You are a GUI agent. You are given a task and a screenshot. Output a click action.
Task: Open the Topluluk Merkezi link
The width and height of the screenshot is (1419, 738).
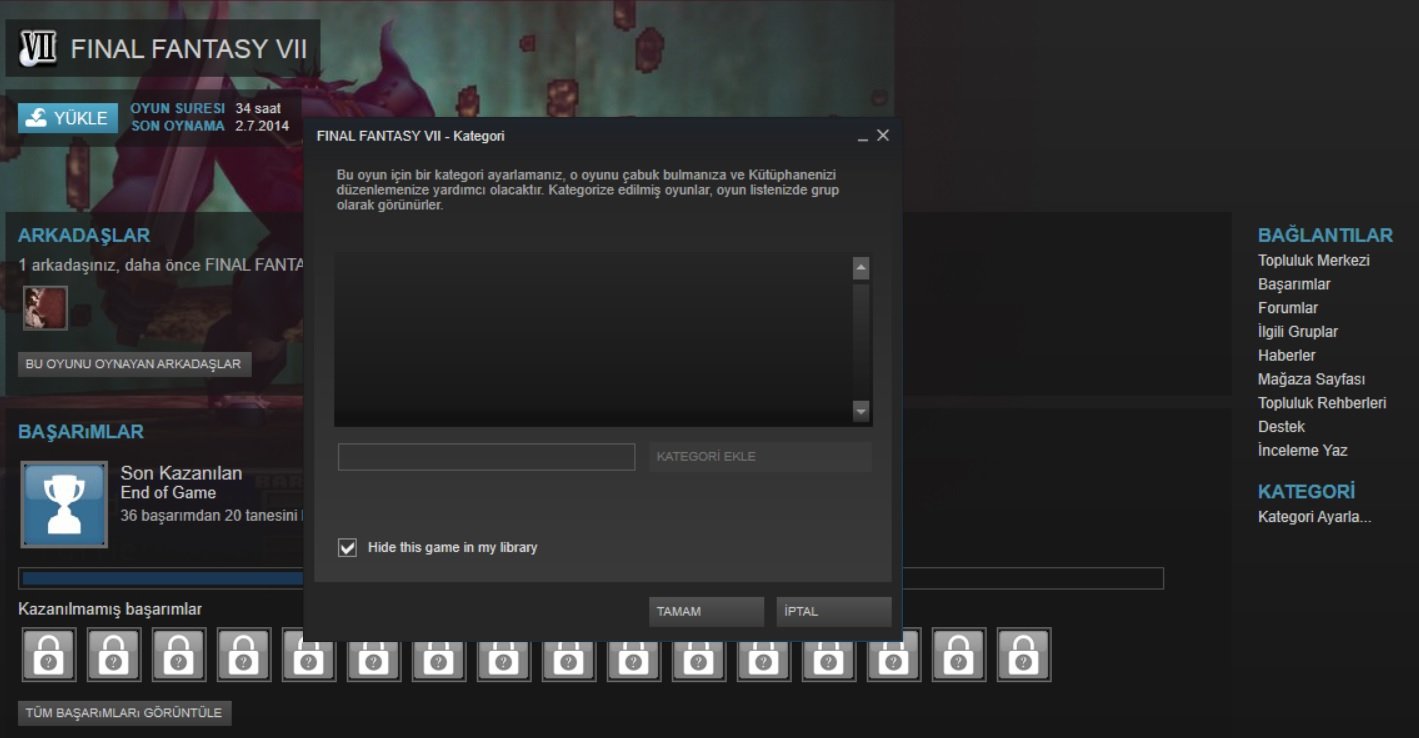pos(1314,261)
